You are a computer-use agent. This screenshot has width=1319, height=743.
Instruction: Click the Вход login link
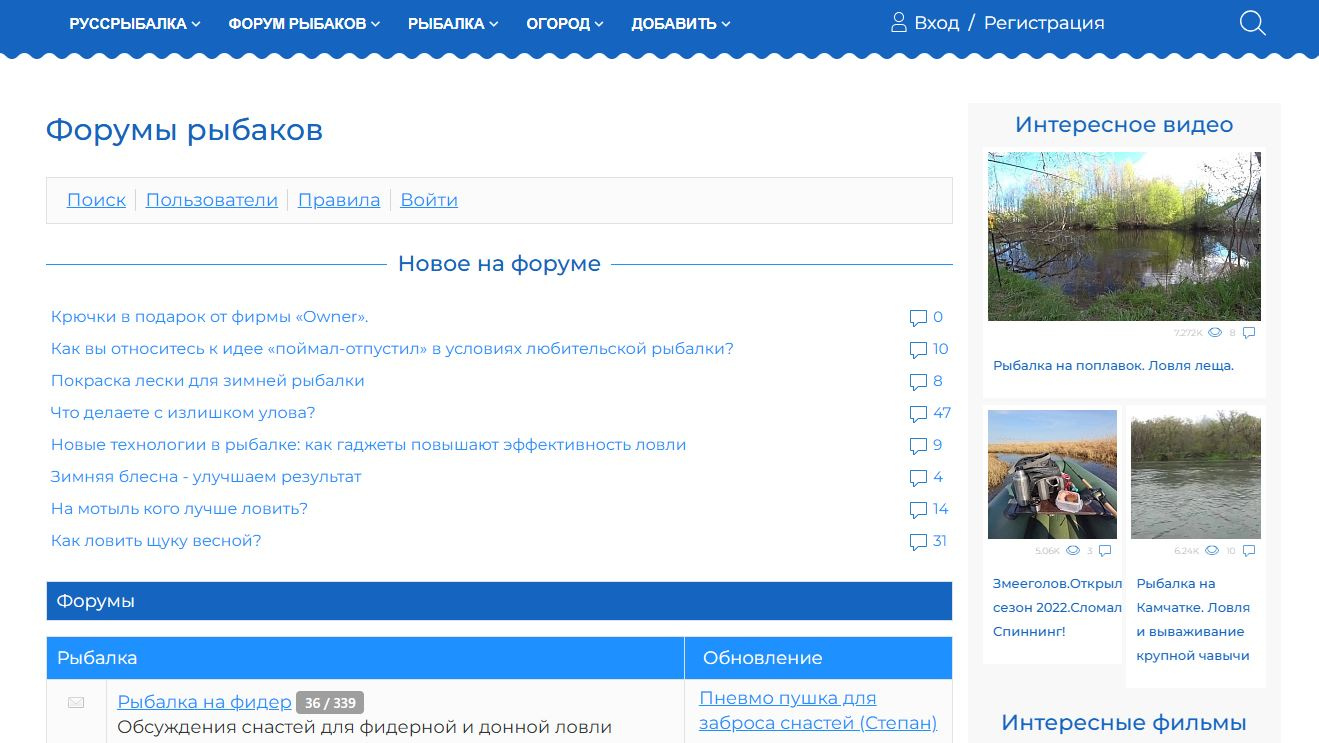pos(936,23)
